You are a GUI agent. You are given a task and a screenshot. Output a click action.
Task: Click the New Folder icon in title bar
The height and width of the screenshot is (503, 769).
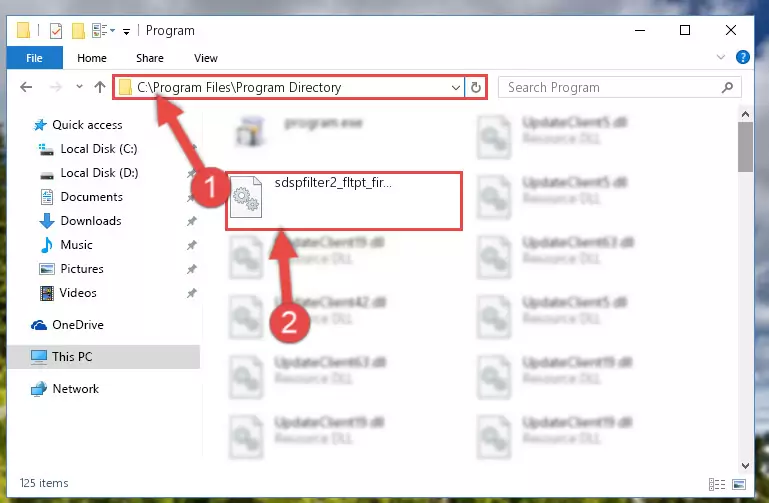pos(78,30)
